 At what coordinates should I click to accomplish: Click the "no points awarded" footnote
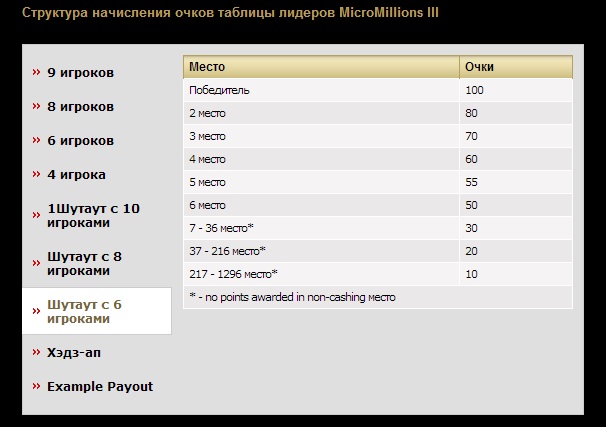click(292, 297)
